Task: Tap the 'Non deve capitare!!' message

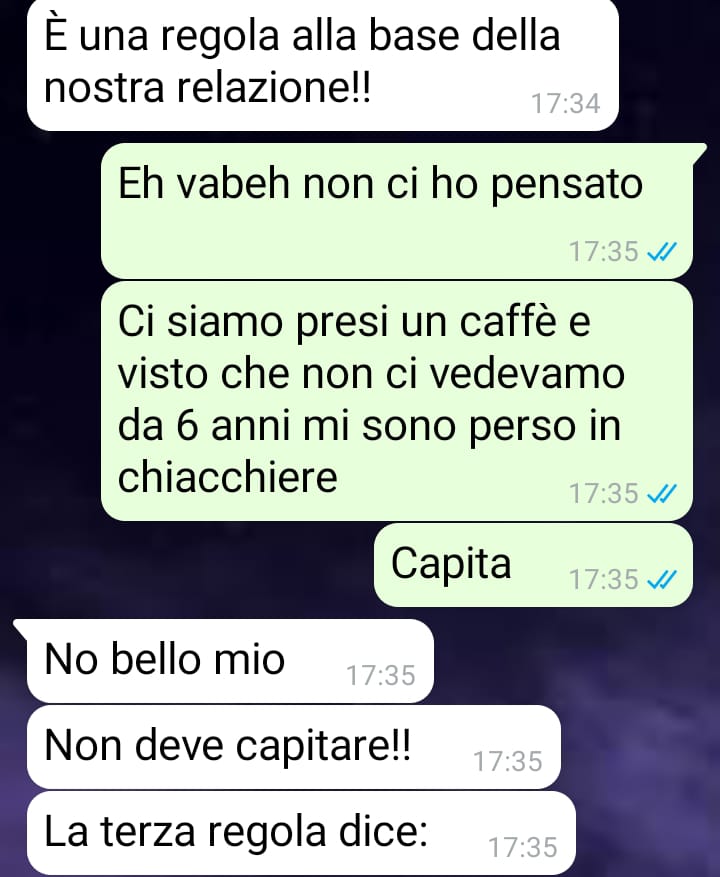Action: coord(294,747)
